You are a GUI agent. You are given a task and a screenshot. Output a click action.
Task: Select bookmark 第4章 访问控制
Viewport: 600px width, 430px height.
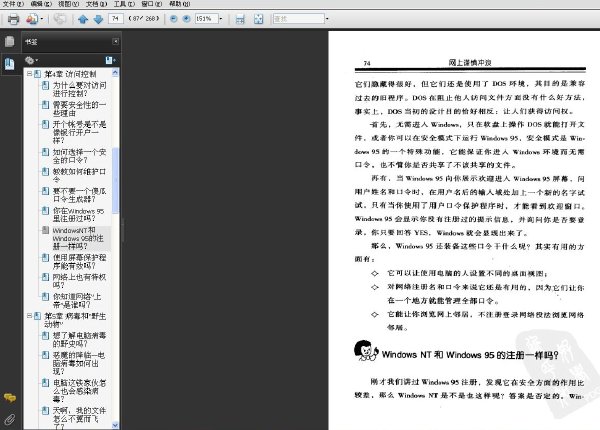coord(70,74)
